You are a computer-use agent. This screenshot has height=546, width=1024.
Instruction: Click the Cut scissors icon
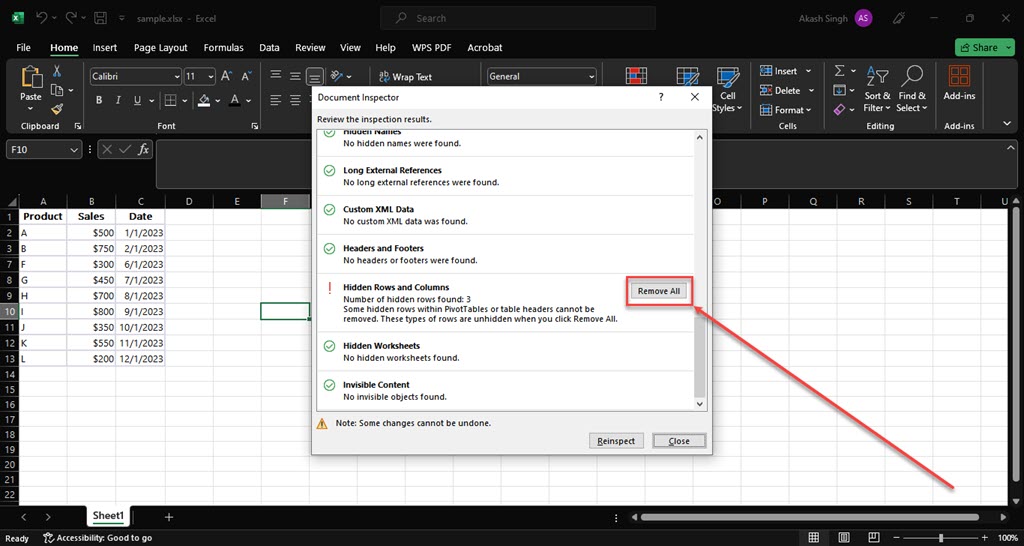(x=57, y=71)
